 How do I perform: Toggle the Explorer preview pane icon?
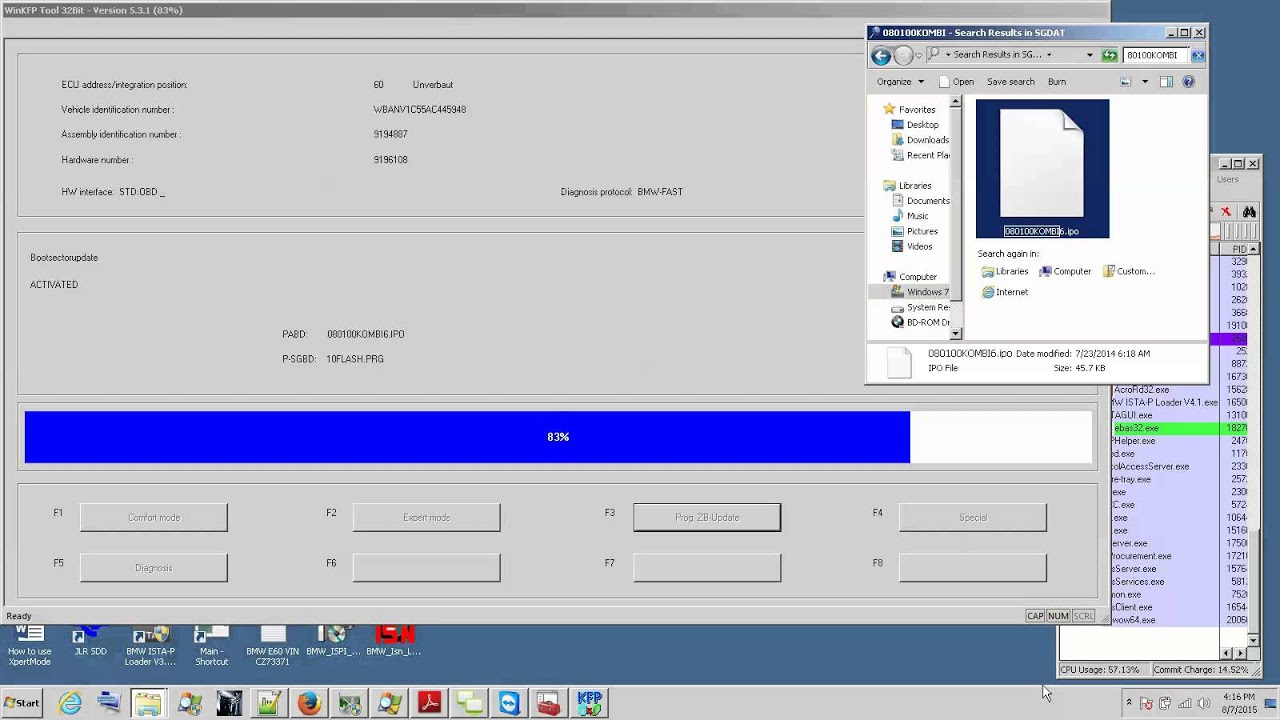(1166, 82)
